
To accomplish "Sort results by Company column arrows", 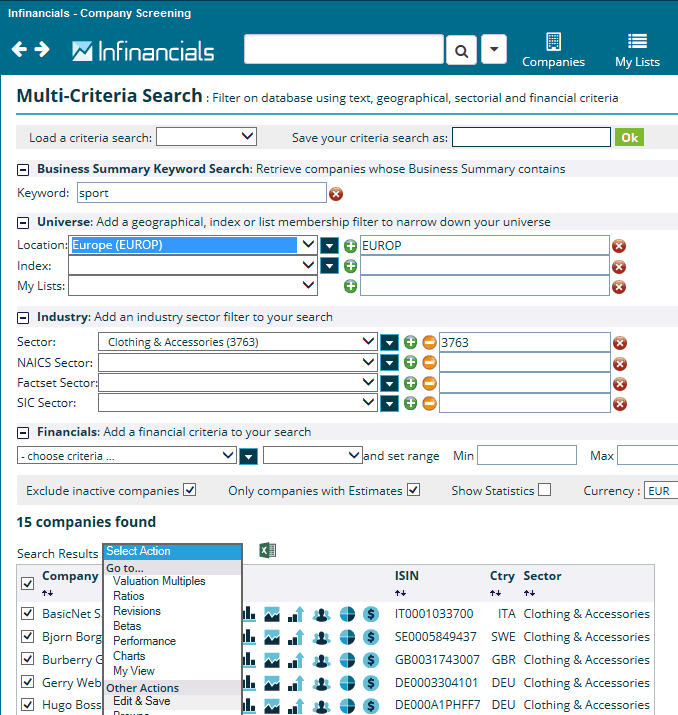I will 48,593.
